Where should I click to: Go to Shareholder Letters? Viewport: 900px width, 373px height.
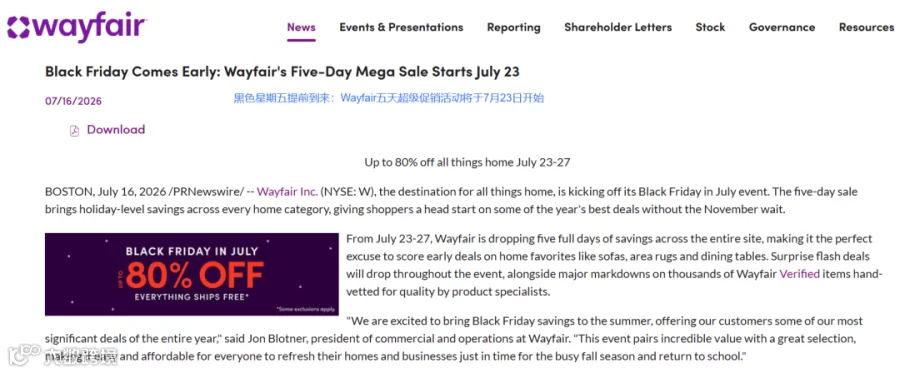(618, 27)
